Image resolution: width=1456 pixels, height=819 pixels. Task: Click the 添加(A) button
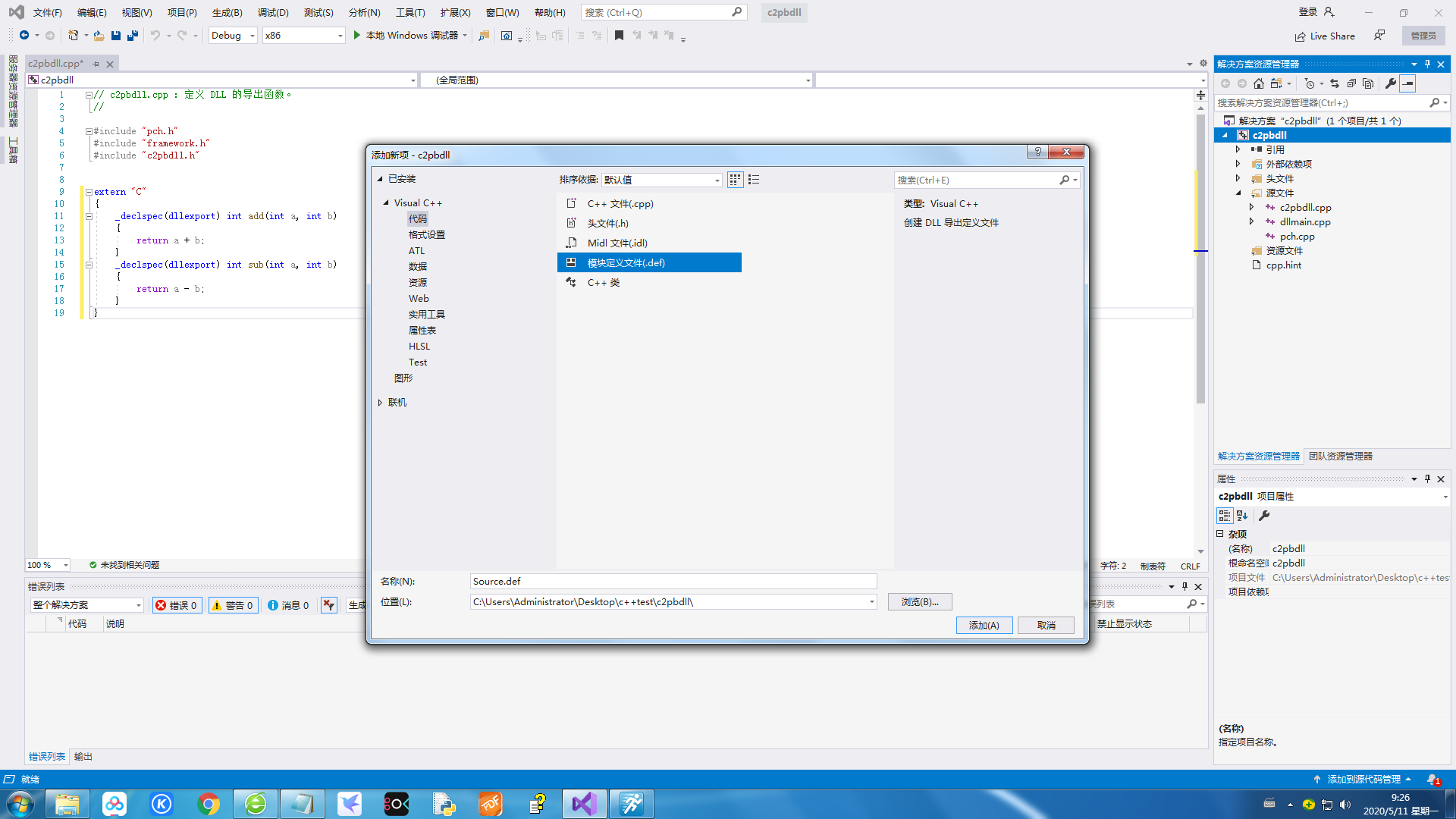(984, 625)
